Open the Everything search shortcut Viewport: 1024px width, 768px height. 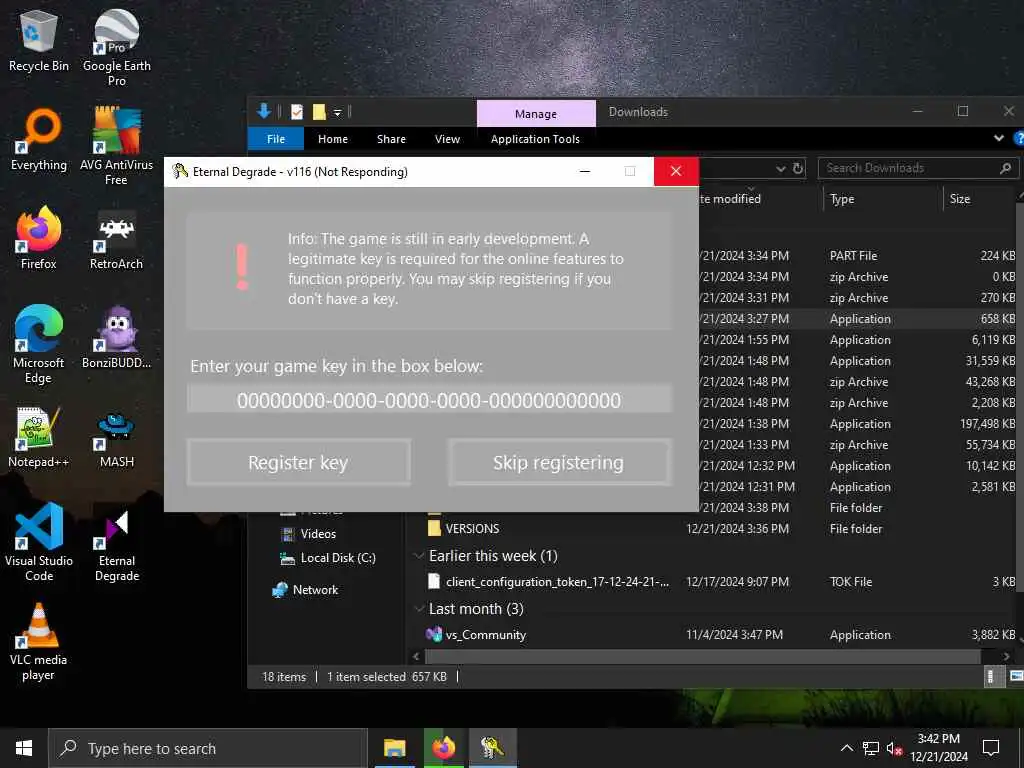click(39, 140)
